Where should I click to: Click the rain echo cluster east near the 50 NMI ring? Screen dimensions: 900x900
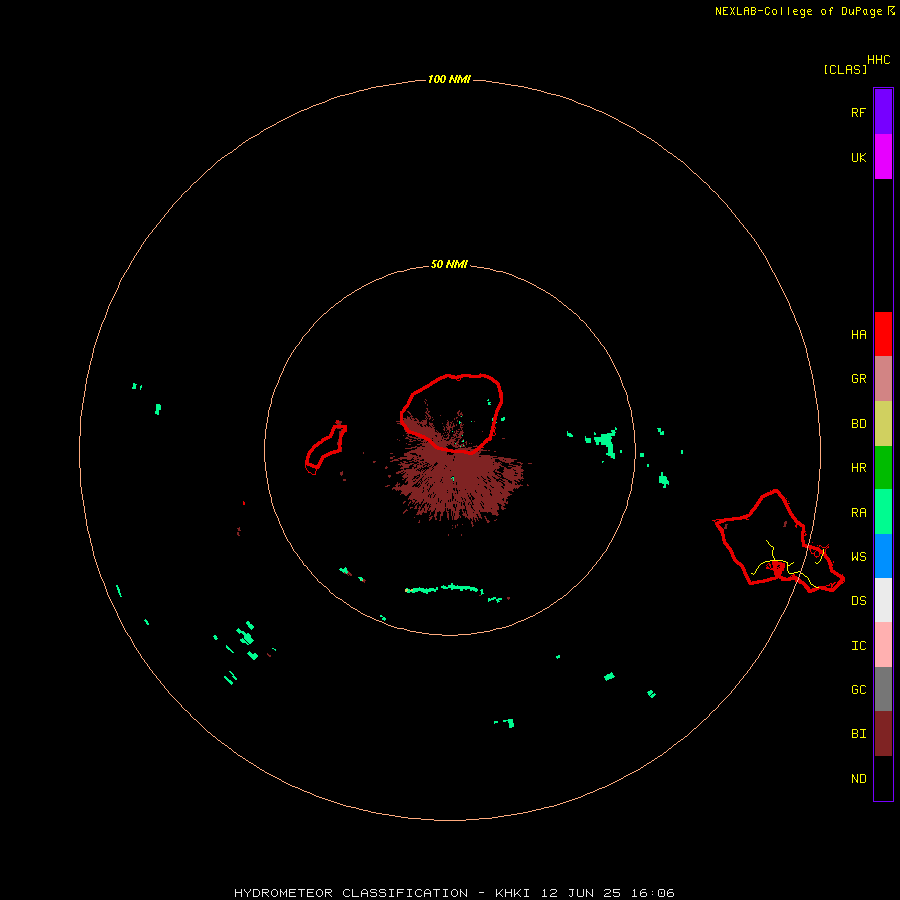pyautogui.click(x=603, y=442)
